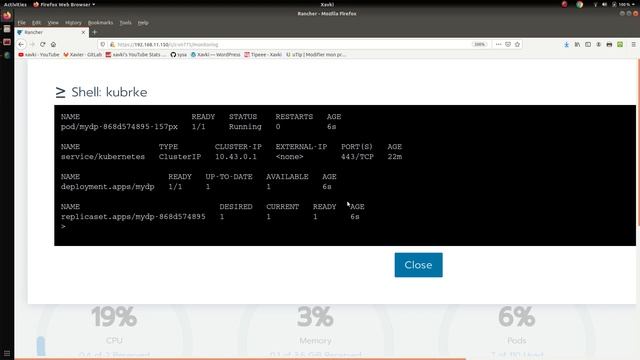Click the volume icon in system tray
This screenshot has width=640, height=360.
[x=604, y=4]
